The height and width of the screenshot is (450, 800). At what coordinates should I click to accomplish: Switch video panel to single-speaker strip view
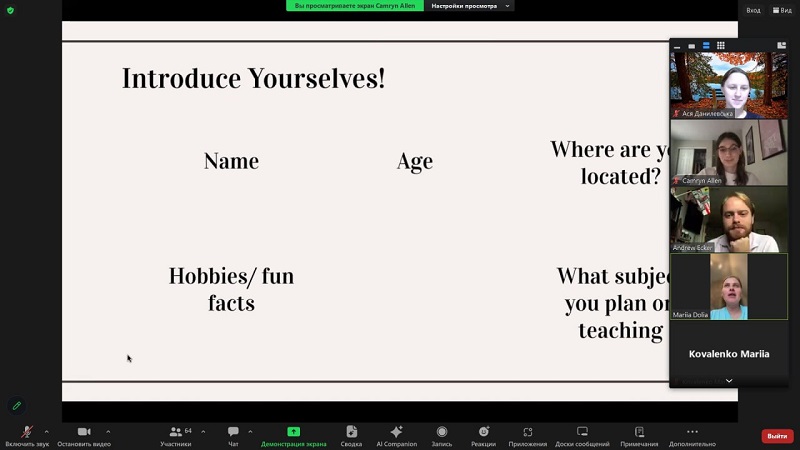(x=691, y=46)
